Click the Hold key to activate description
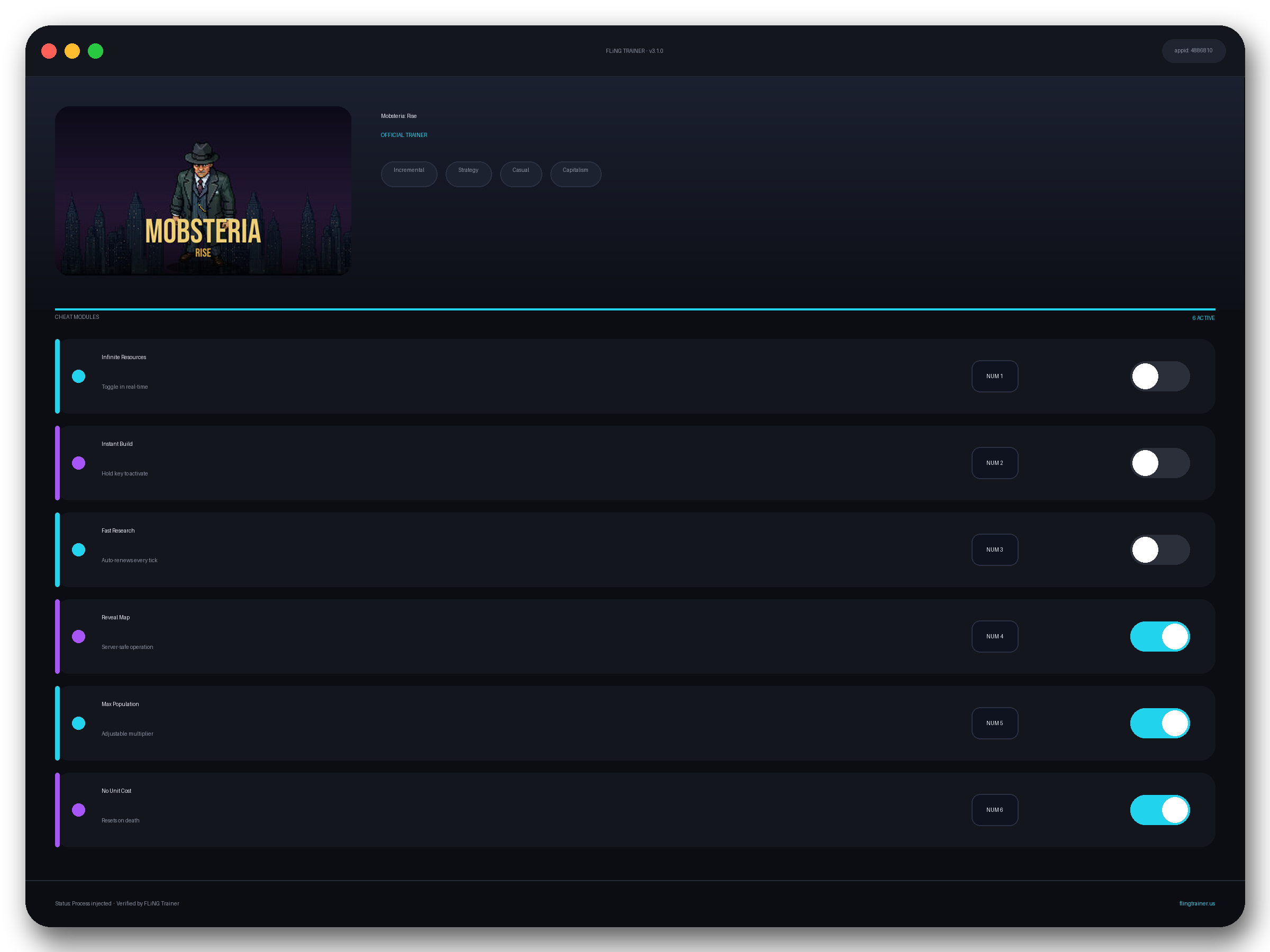The height and width of the screenshot is (952, 1270). (124, 473)
